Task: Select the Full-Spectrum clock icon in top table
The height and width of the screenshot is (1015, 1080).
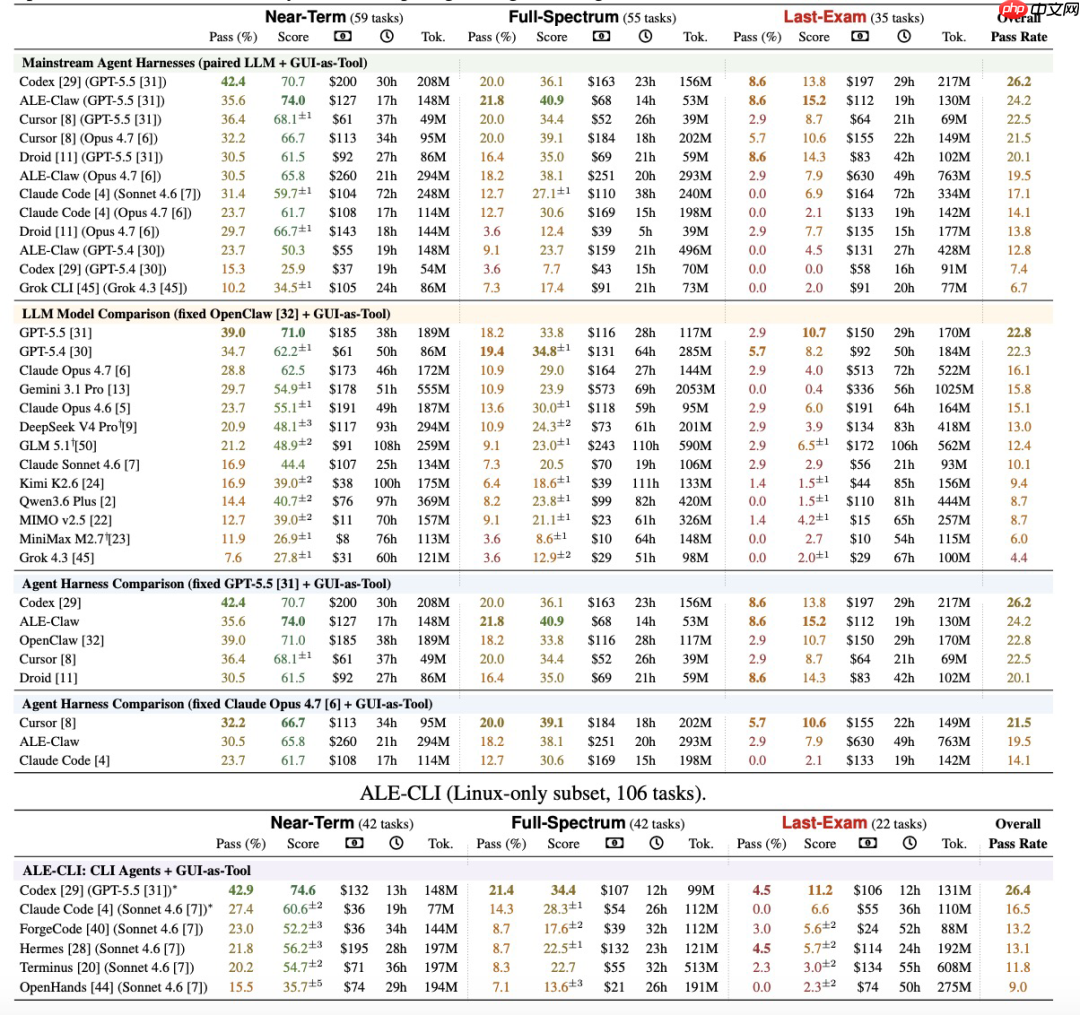Action: pos(645,36)
